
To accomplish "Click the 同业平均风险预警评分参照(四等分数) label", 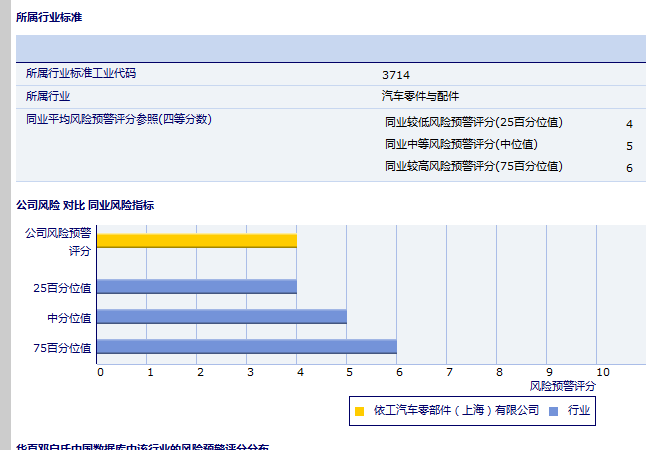I will pyautogui.click(x=119, y=119).
